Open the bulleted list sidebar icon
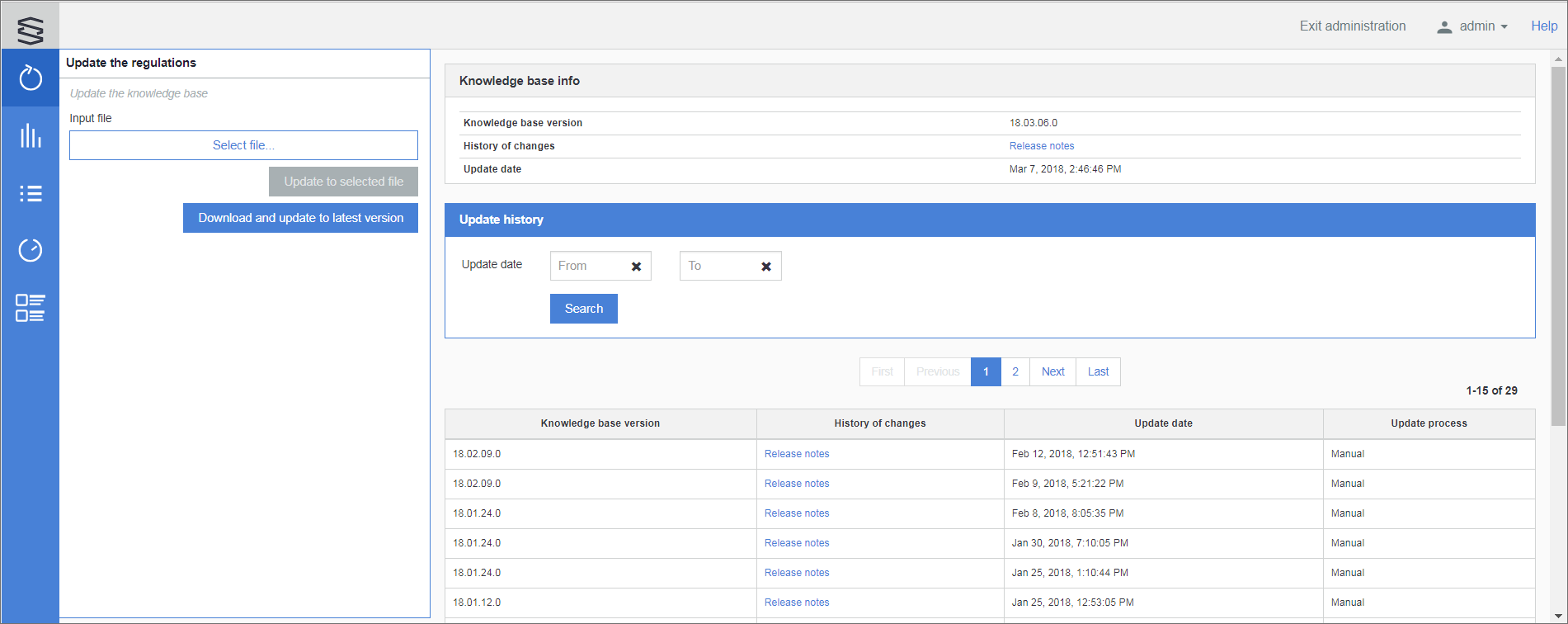 tap(31, 193)
